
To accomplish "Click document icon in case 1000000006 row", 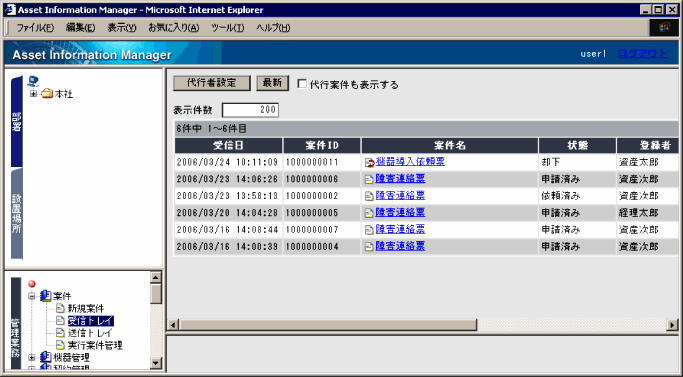I will pyautogui.click(x=369, y=179).
